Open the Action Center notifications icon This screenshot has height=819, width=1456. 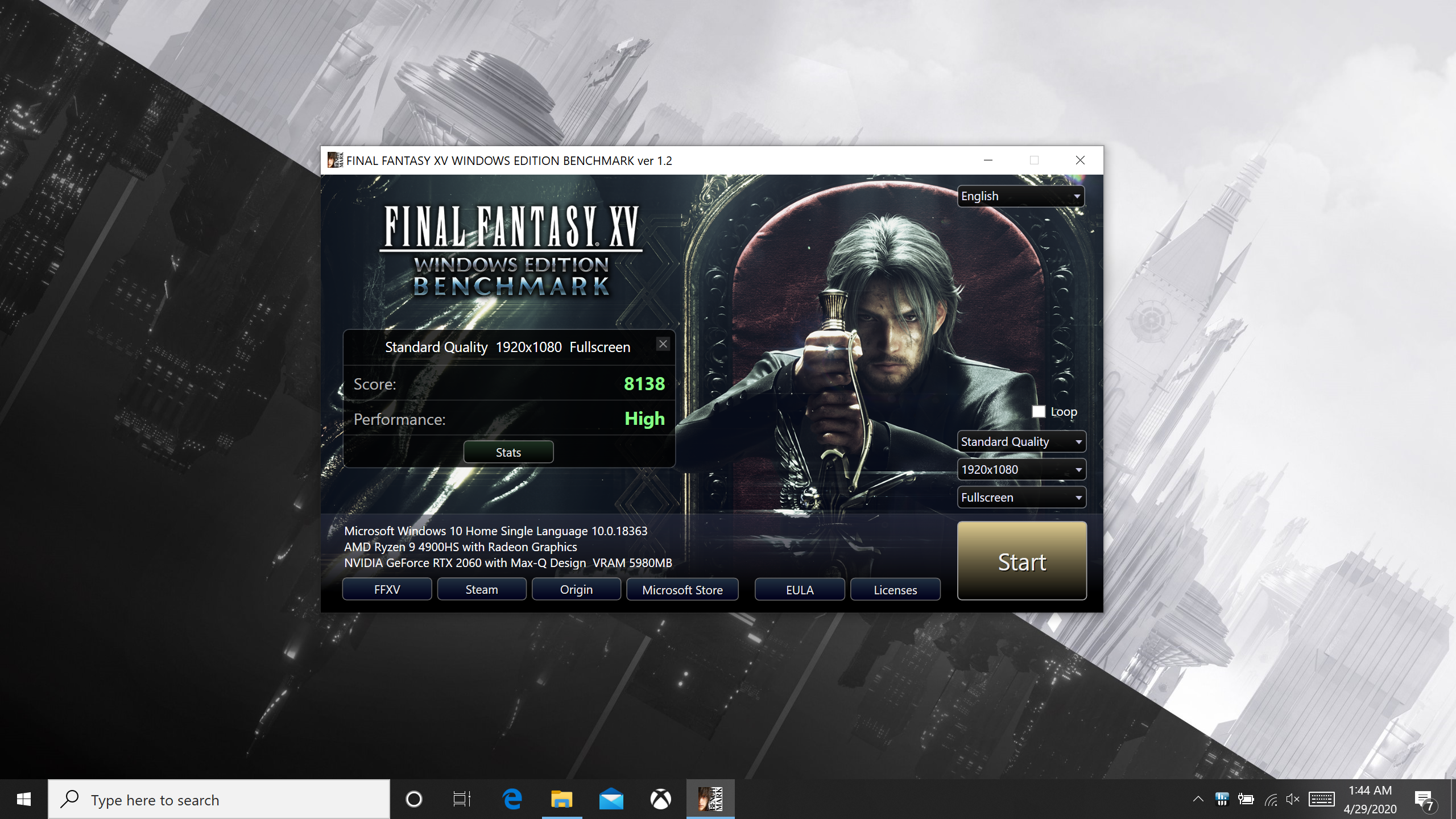[1425, 800]
